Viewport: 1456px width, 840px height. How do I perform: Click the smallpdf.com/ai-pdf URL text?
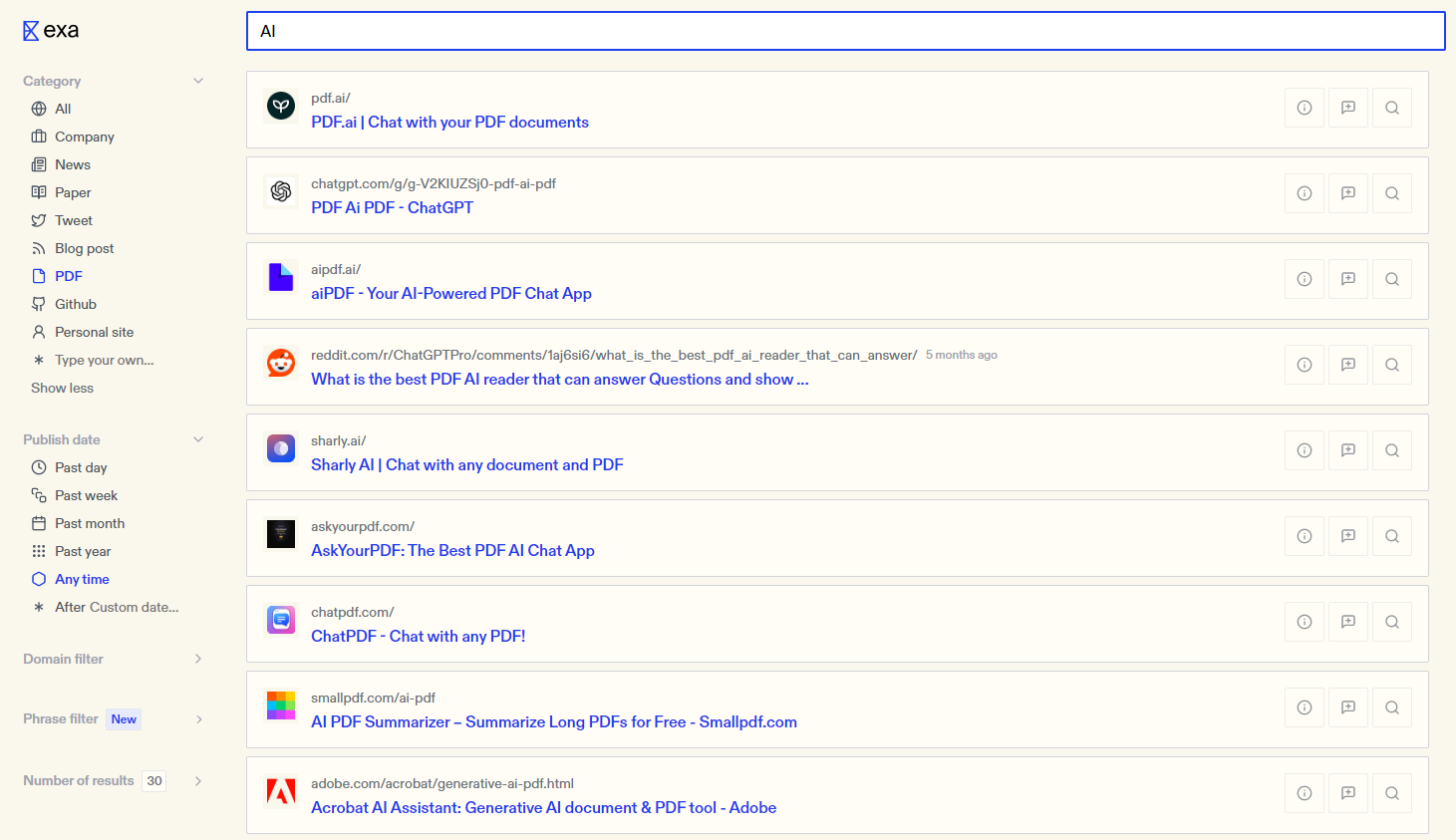click(373, 698)
